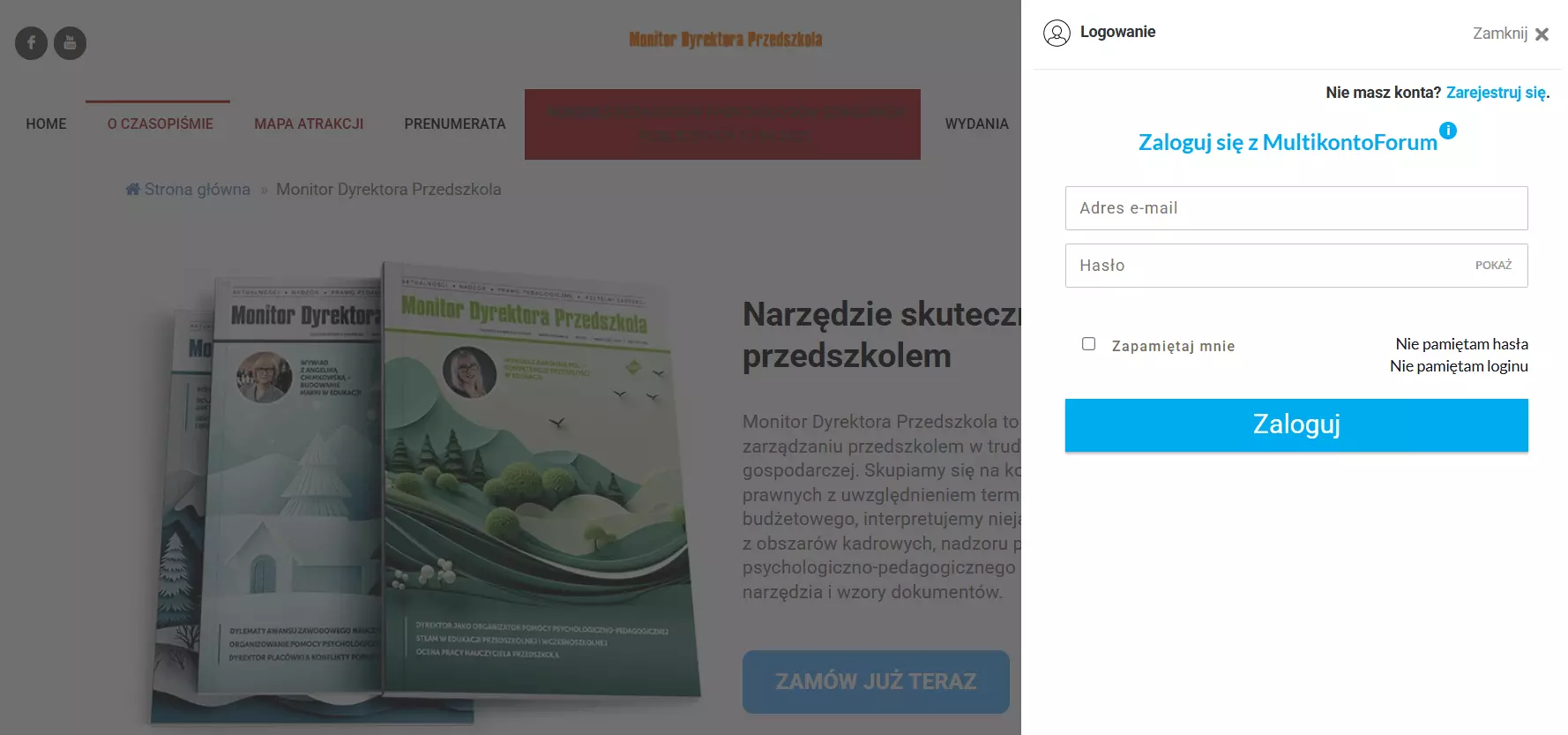Open the Facebook social icon
1568x735 pixels.
[x=31, y=42]
